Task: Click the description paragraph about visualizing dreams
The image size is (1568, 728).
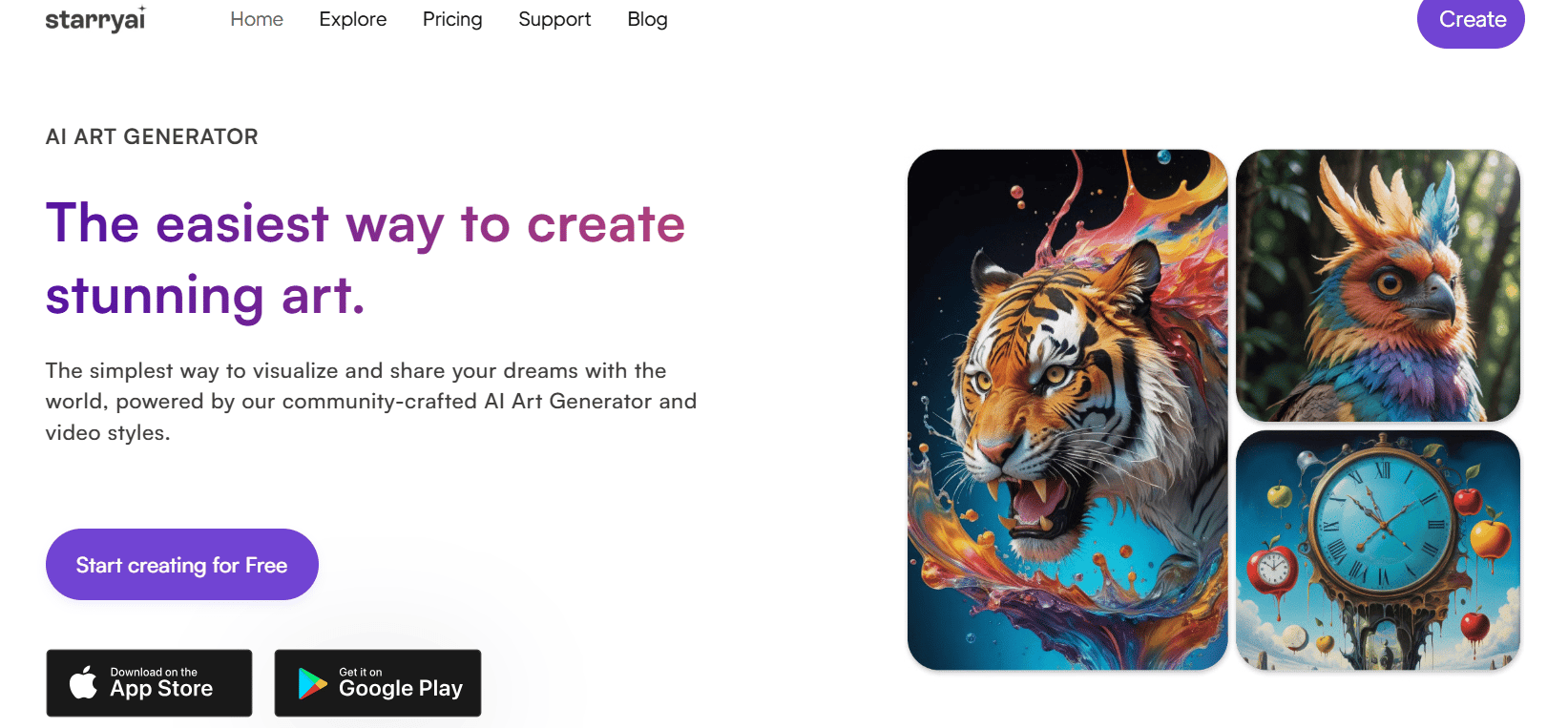Action: (x=371, y=402)
